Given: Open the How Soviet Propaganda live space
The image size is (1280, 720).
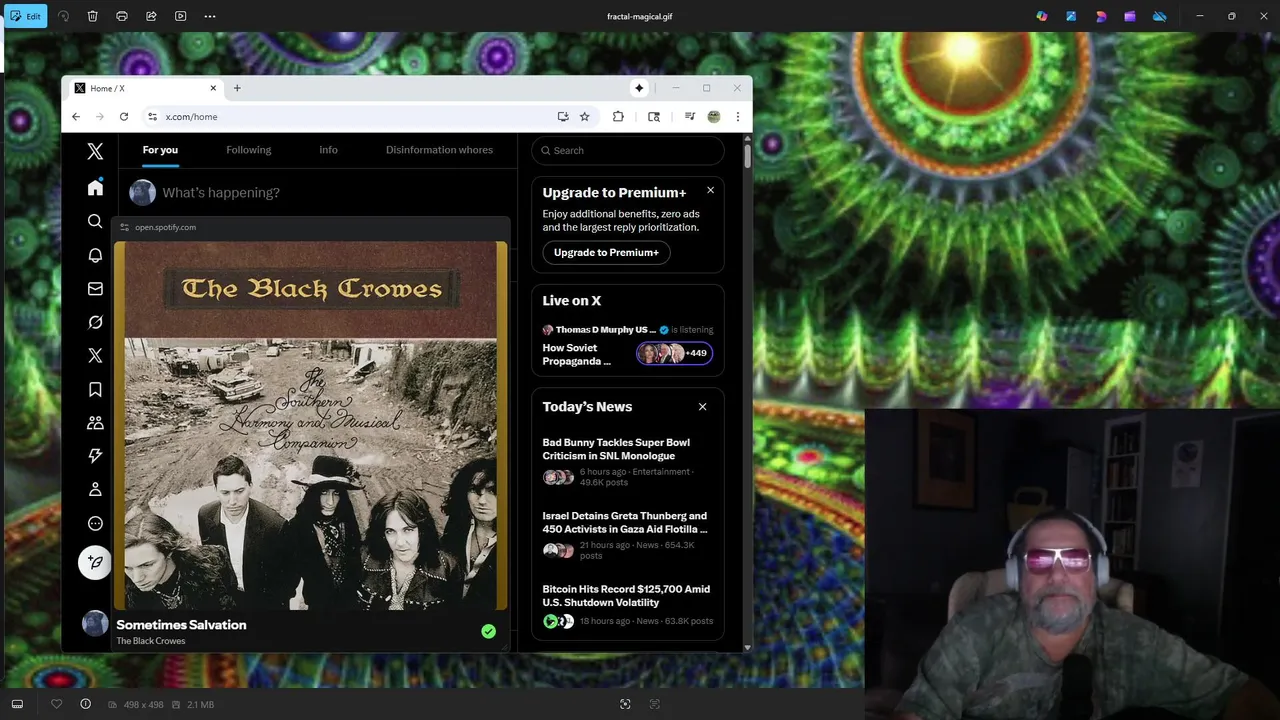Looking at the screenshot, I should 577,354.
